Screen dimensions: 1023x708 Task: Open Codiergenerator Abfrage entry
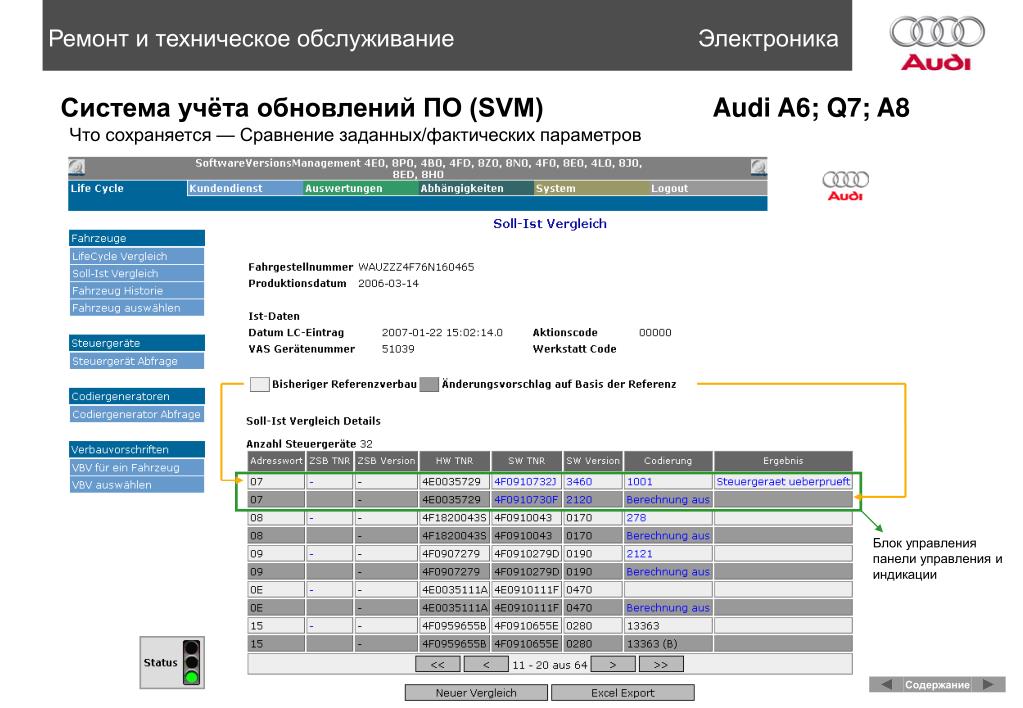click(x=137, y=414)
